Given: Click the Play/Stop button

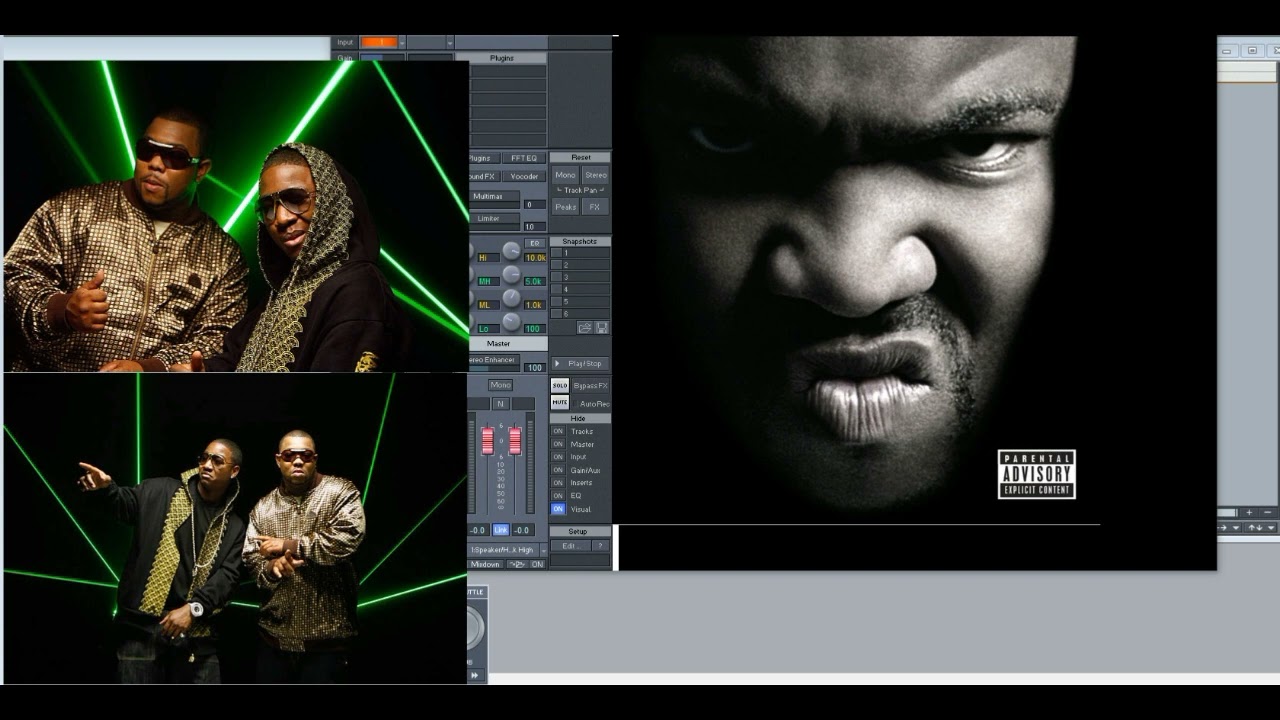Looking at the screenshot, I should (x=580, y=364).
